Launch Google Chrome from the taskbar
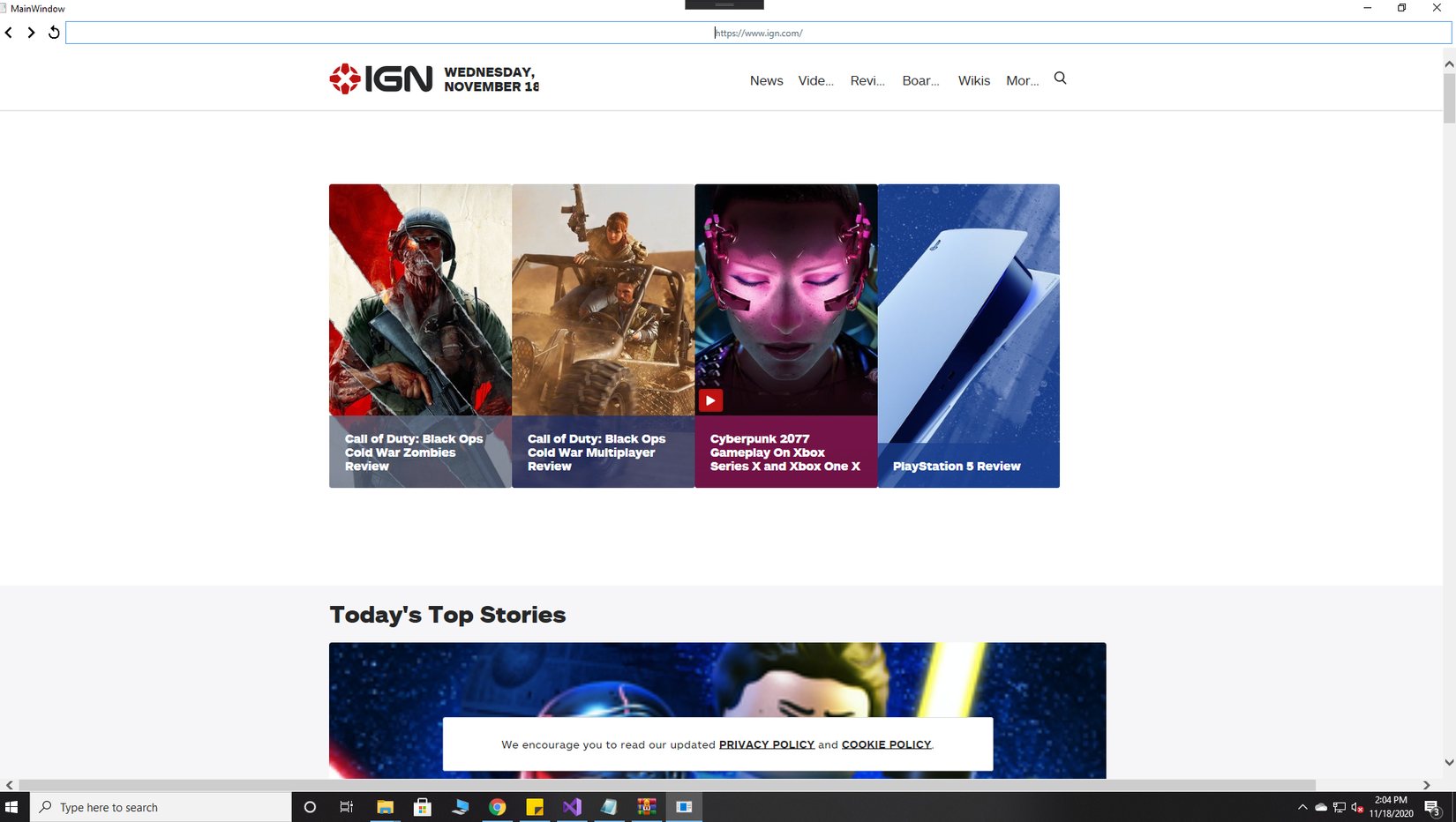 pos(498,807)
